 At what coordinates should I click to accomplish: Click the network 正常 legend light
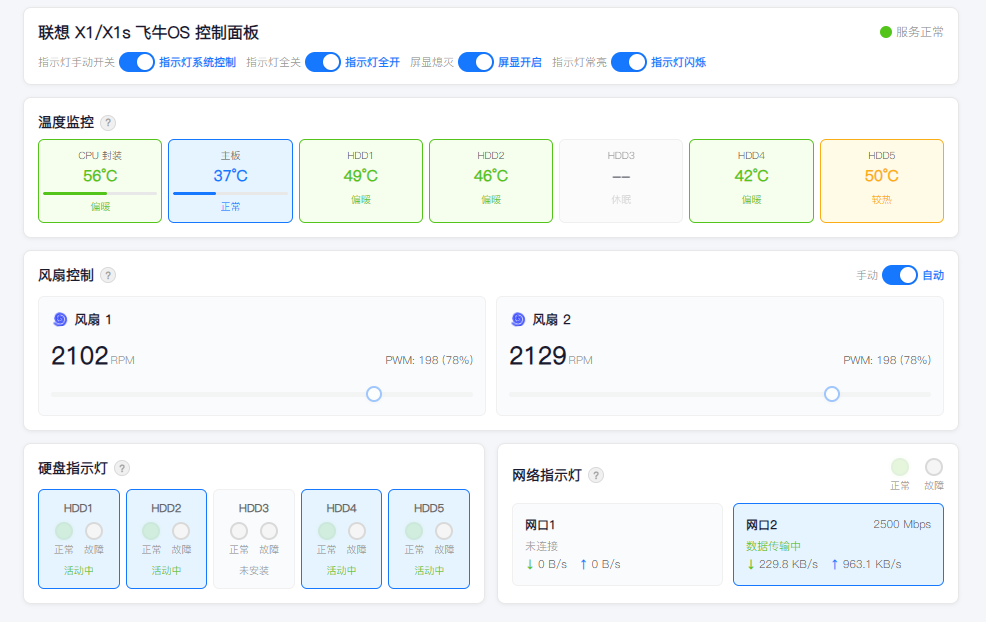900,467
